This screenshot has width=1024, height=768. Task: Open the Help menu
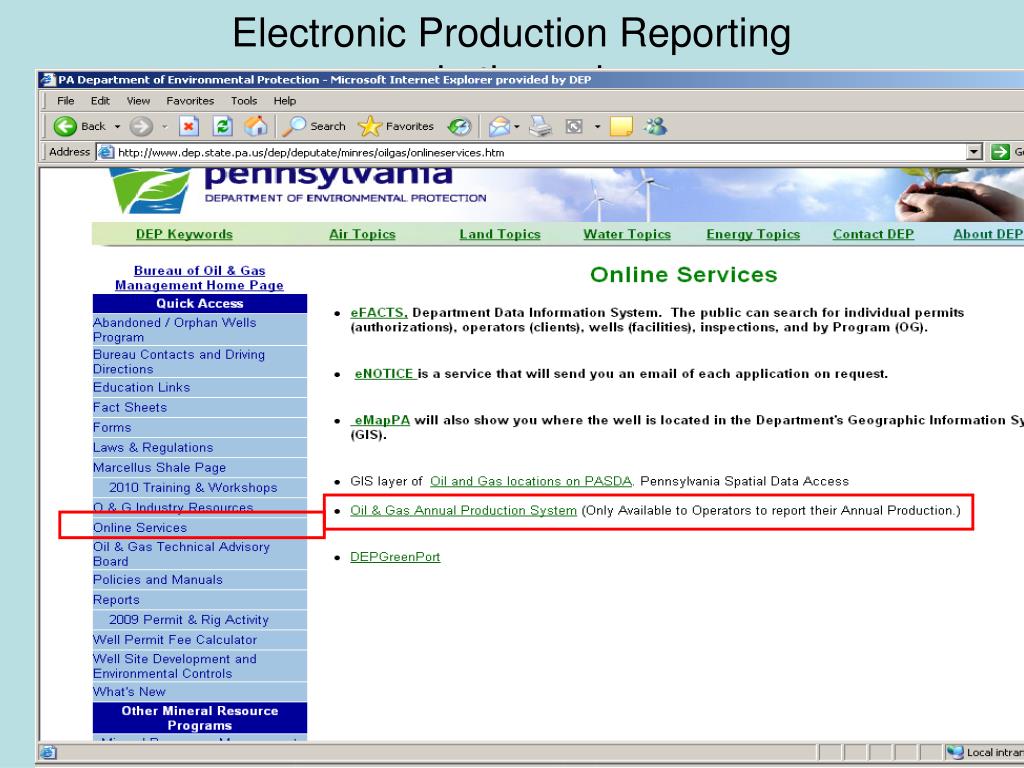[285, 101]
